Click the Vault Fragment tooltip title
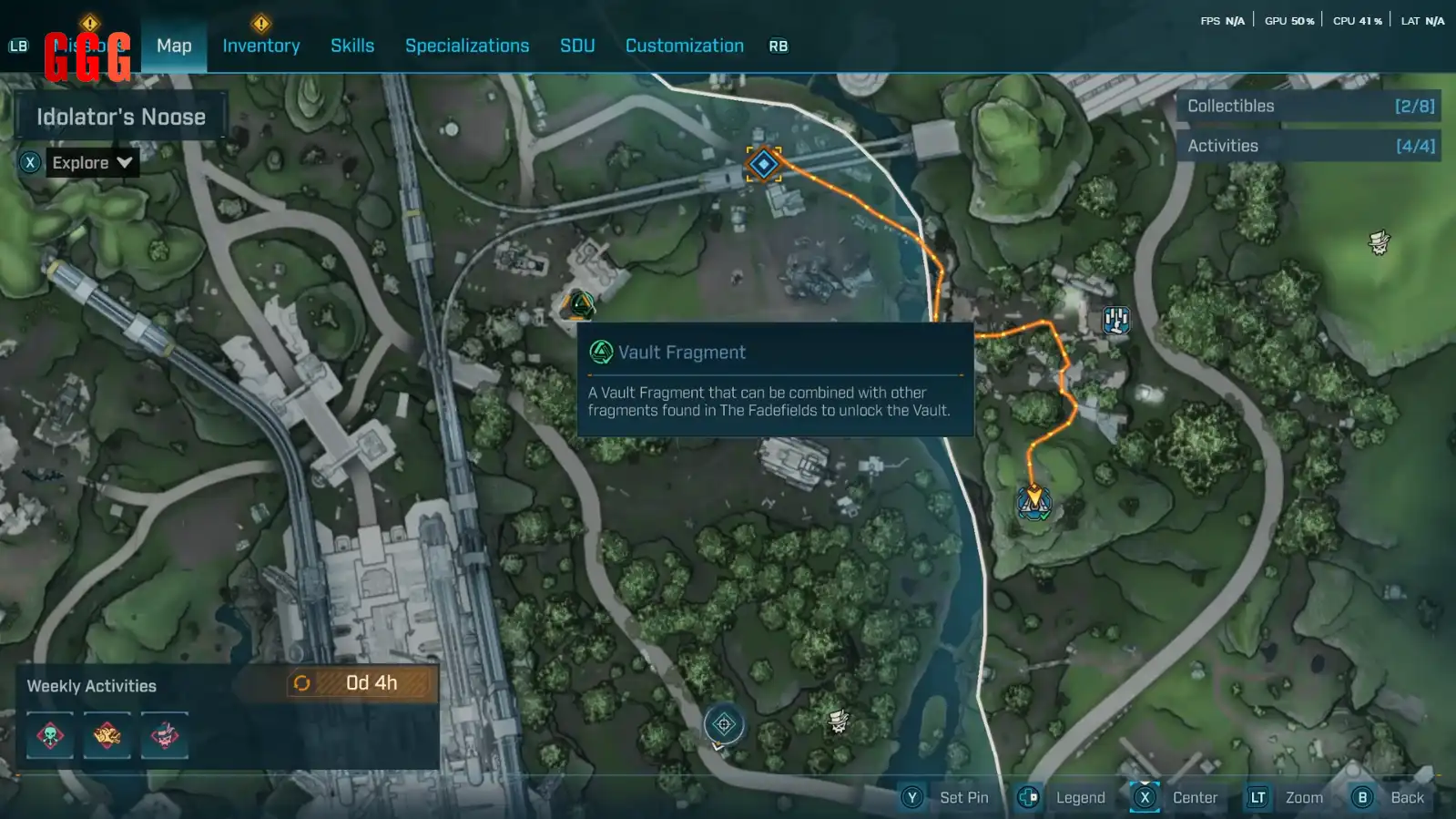This screenshot has height=819, width=1456. point(681,353)
